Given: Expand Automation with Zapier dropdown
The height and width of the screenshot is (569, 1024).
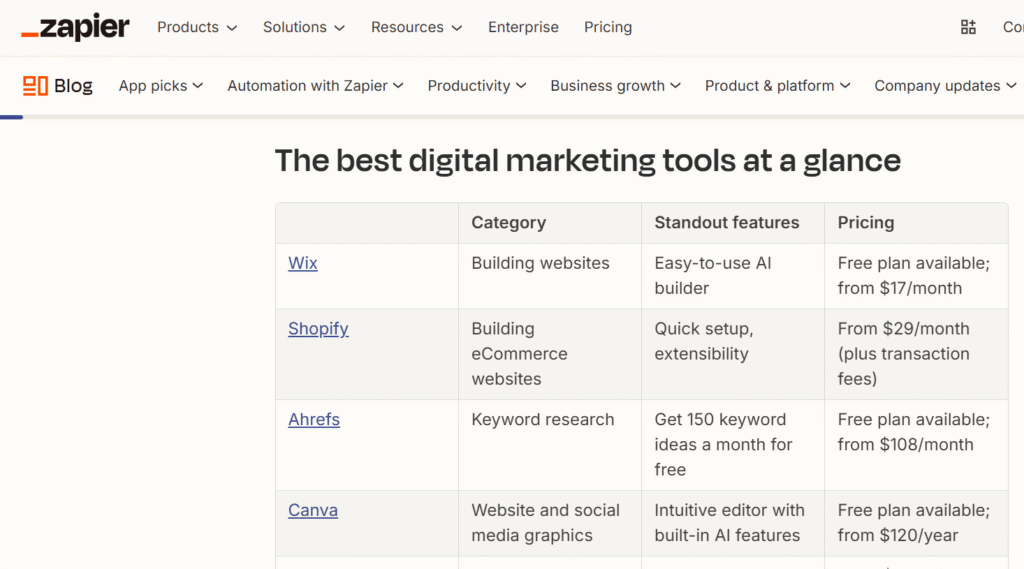Looking at the screenshot, I should (x=315, y=86).
